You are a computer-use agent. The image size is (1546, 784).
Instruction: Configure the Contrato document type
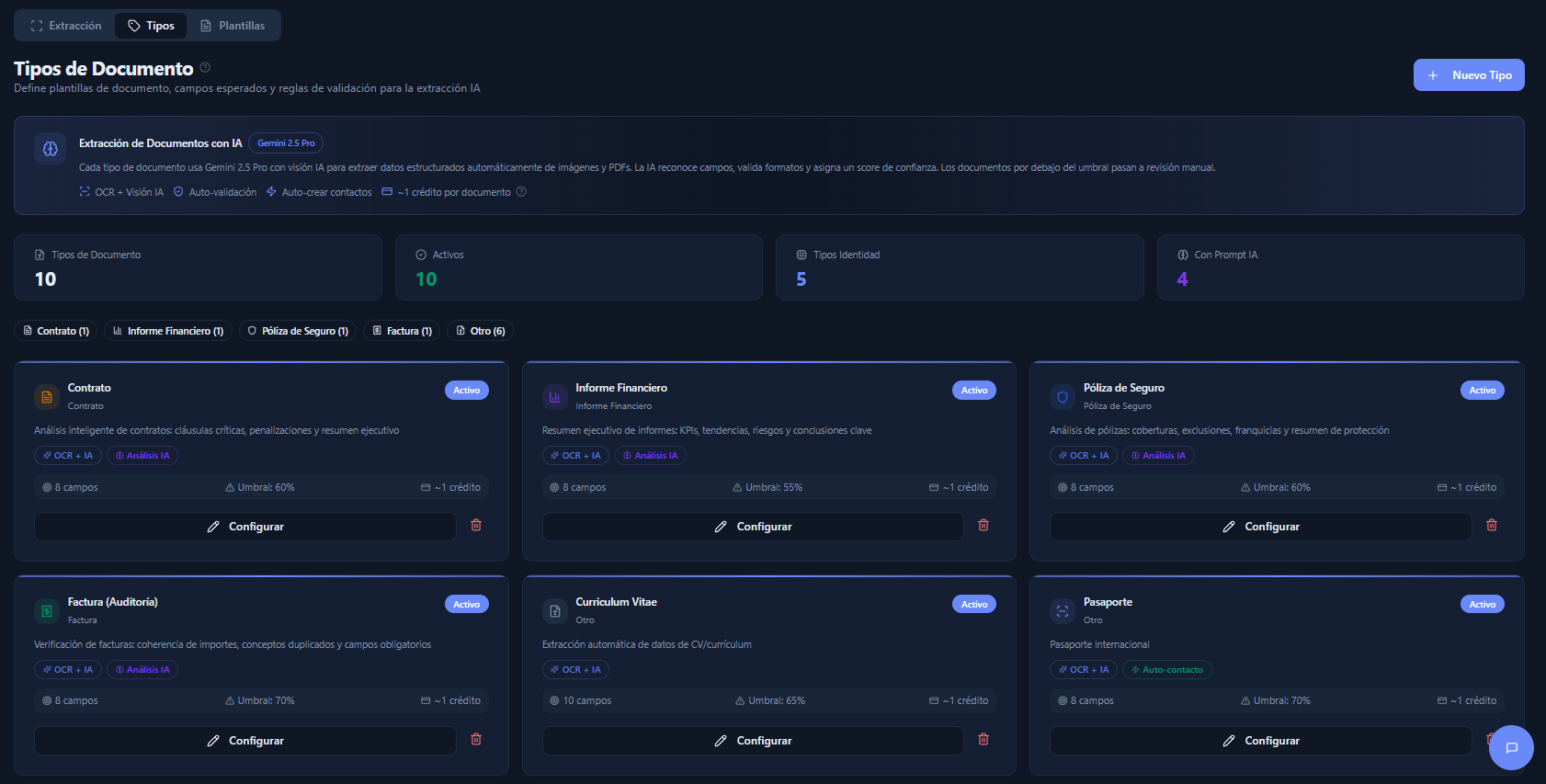(x=245, y=527)
